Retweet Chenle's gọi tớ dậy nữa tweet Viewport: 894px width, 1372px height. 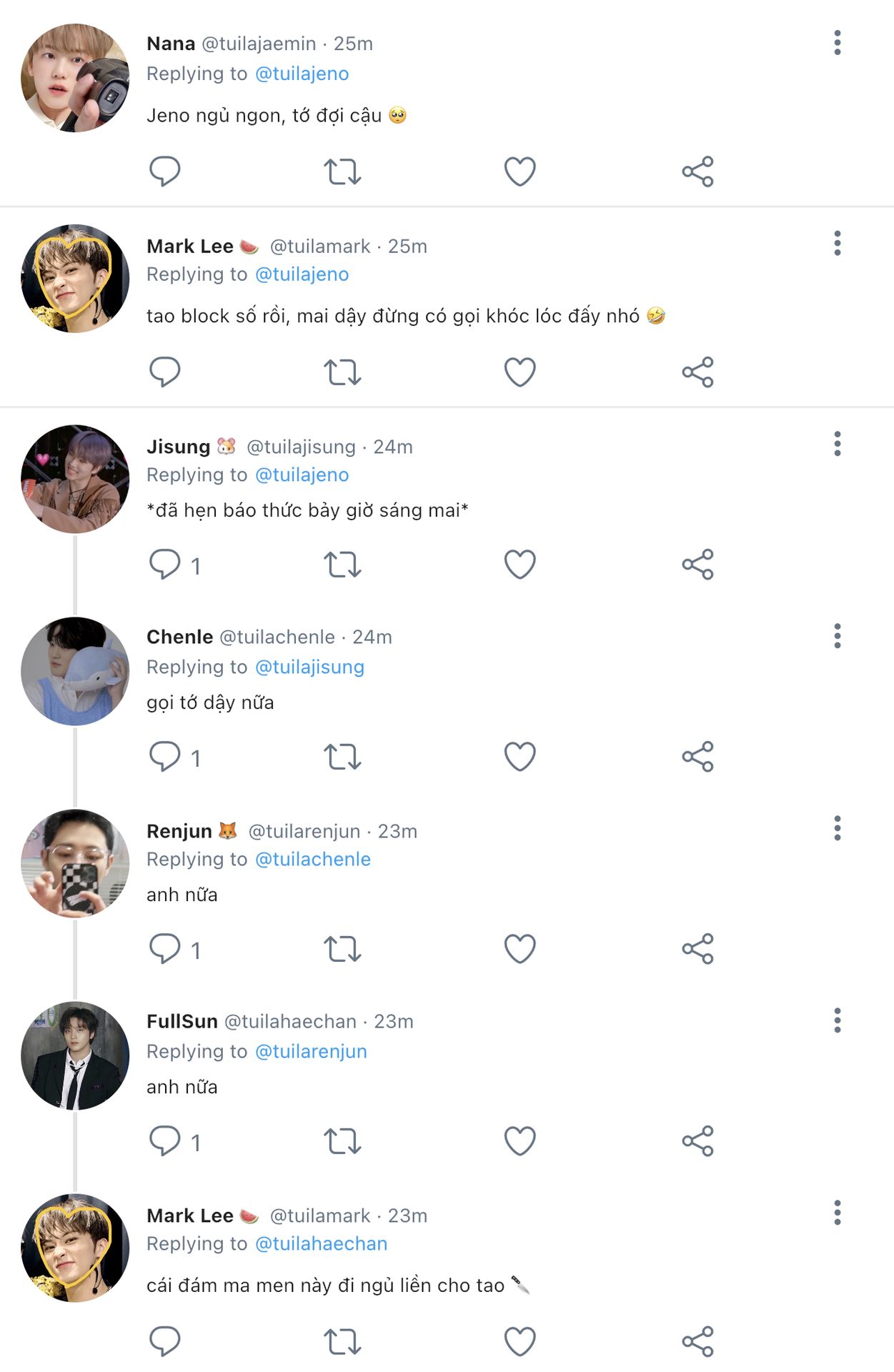(x=342, y=757)
